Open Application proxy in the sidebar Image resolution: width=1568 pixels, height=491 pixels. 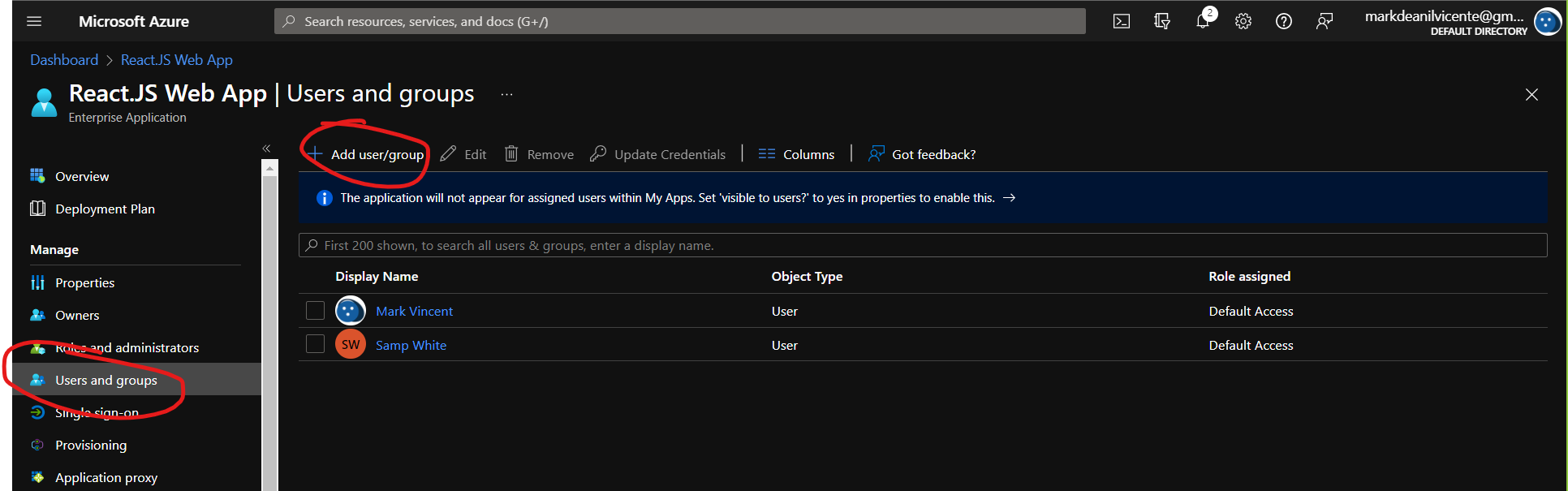coord(106,477)
